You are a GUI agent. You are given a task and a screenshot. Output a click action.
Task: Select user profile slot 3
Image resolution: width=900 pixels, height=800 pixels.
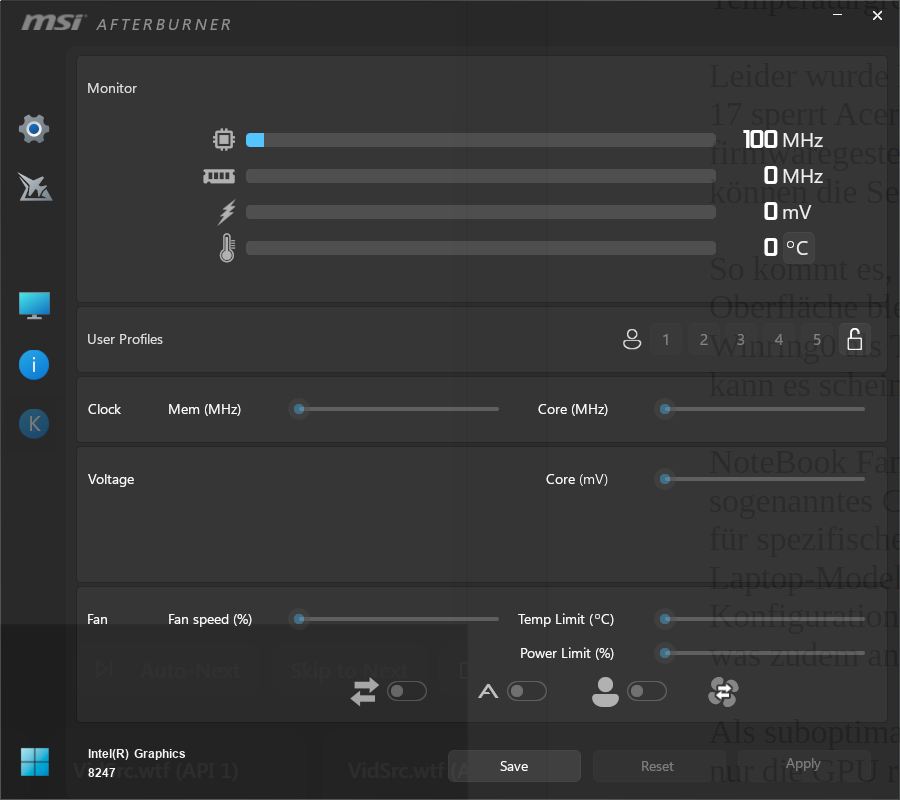point(741,339)
